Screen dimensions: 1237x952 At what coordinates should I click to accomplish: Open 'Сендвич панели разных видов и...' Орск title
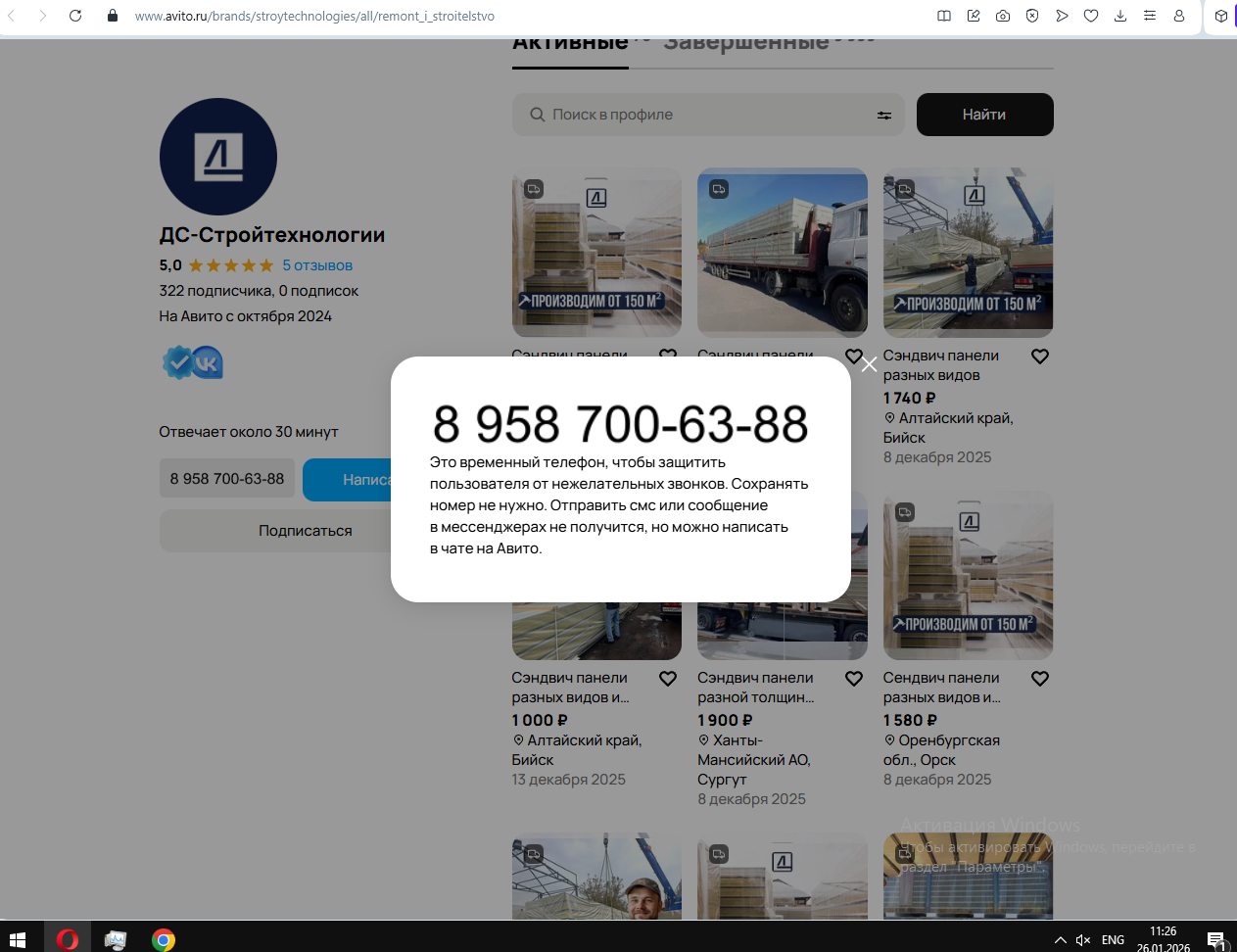(x=942, y=688)
